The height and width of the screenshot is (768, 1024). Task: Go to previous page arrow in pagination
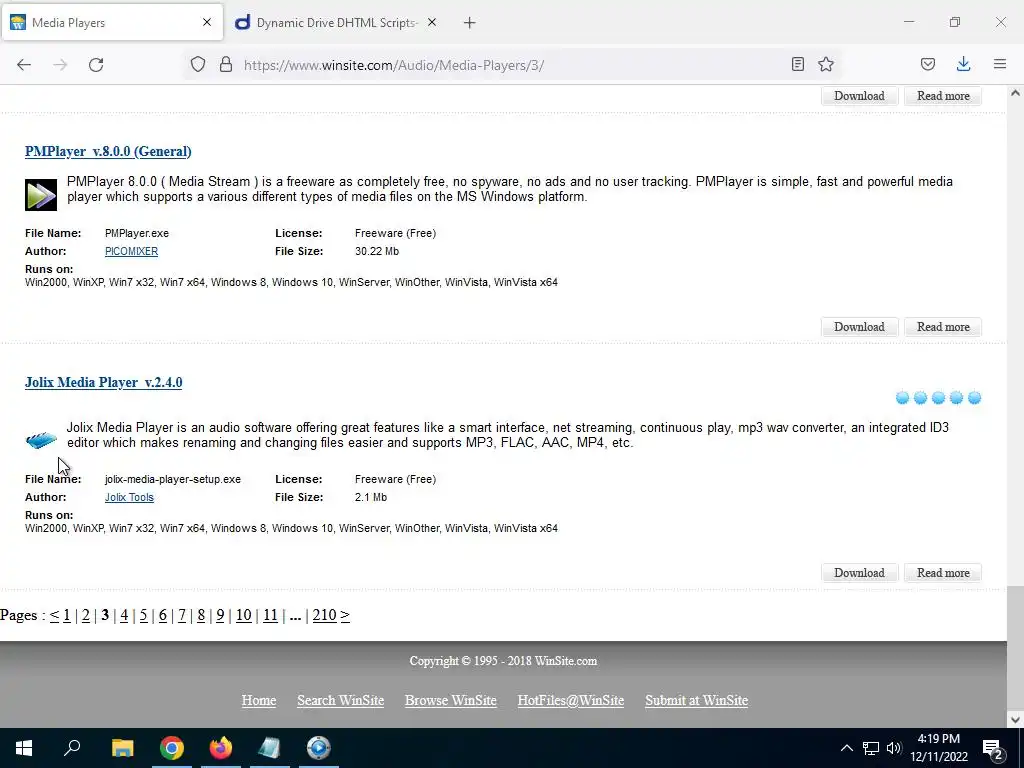point(54,616)
